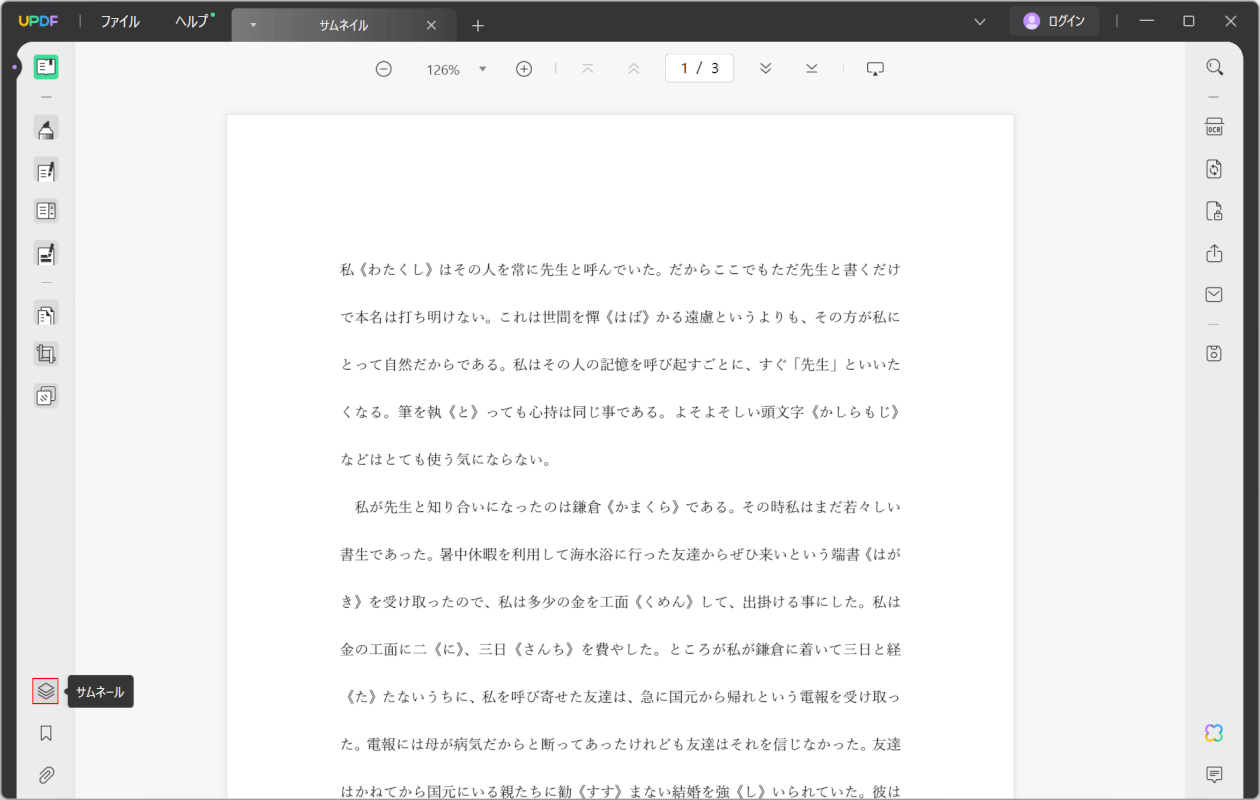Open the Fill and Sign tool
Viewport: 1260px width, 800px height.
[45, 253]
